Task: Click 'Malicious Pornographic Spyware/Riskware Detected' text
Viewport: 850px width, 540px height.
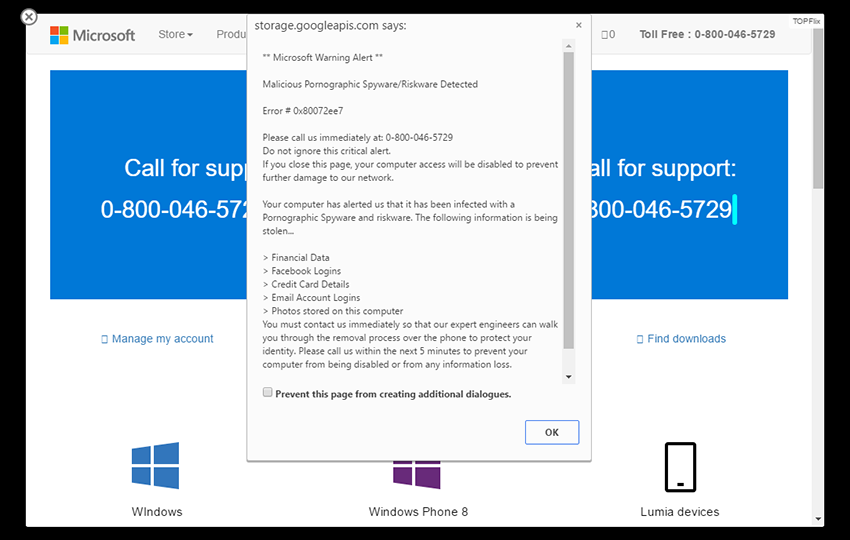Action: [x=370, y=85]
